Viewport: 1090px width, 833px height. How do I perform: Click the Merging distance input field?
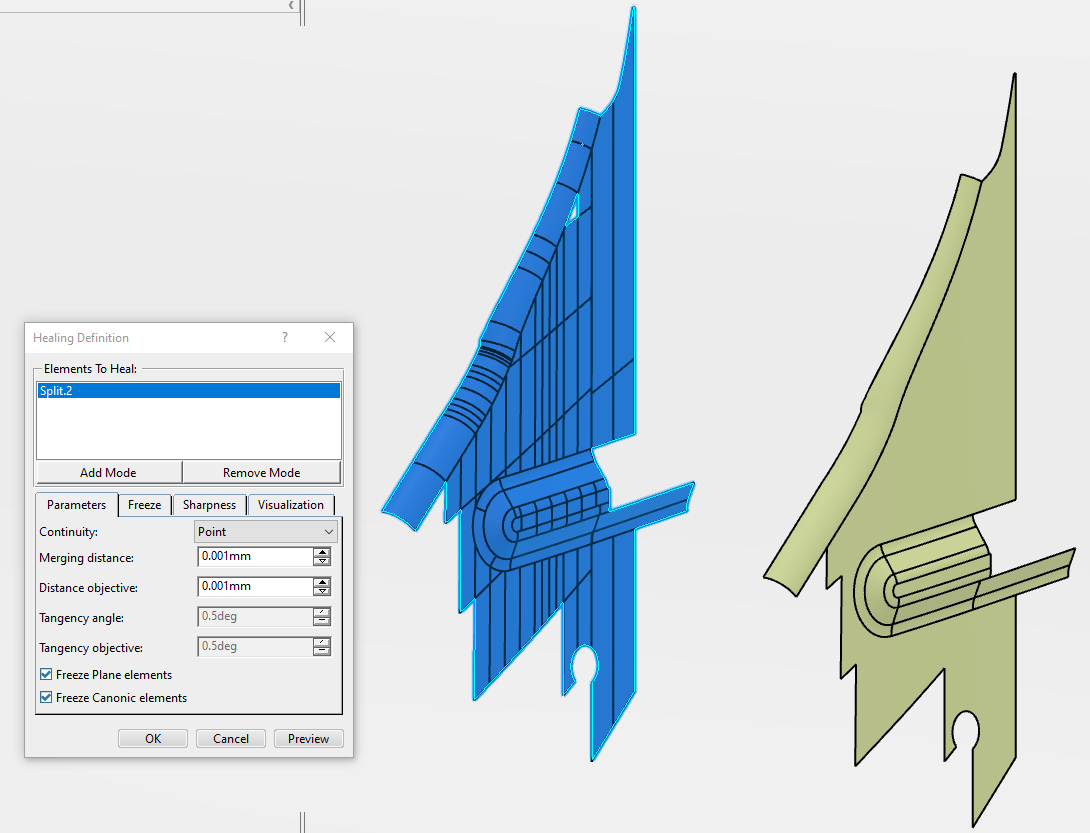(x=255, y=557)
